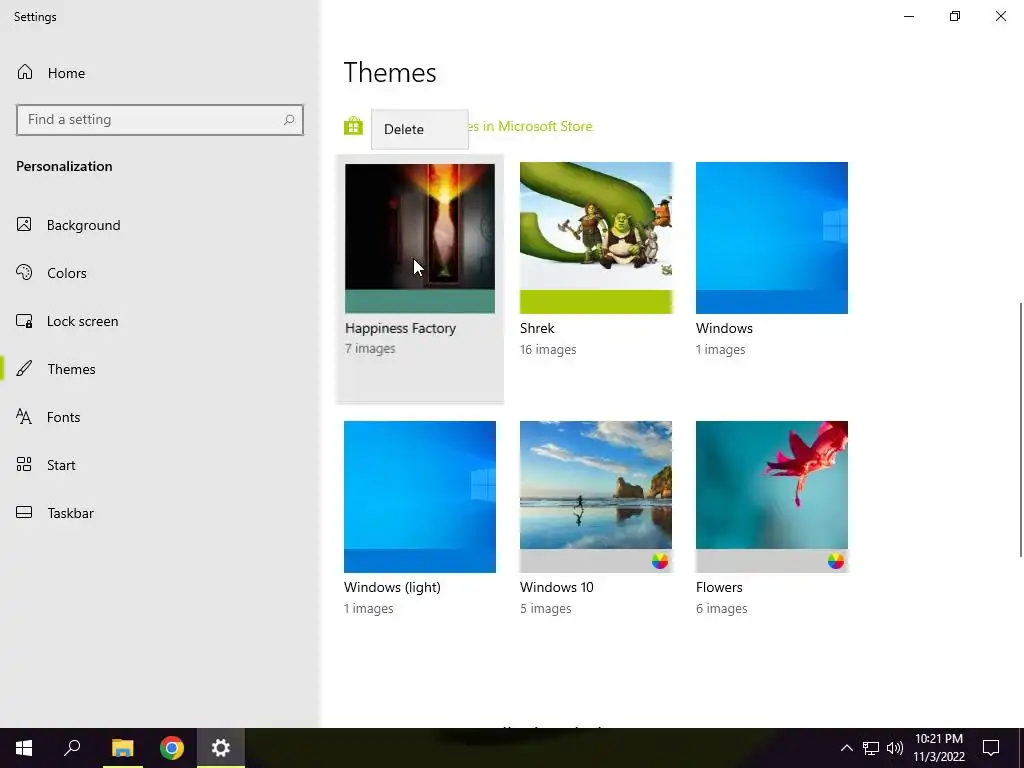Click the Background picture icon
This screenshot has height=768, width=1024.
[x=24, y=225]
